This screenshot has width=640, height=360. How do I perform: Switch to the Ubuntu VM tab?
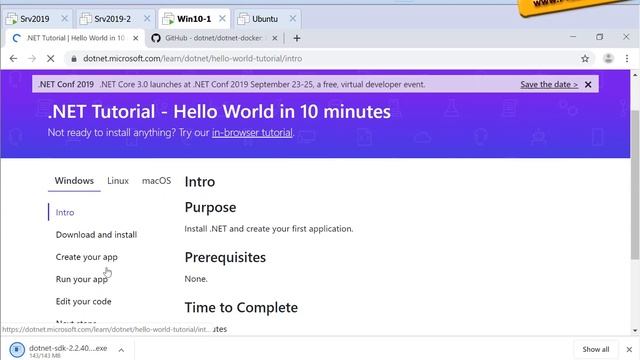tap(264, 19)
